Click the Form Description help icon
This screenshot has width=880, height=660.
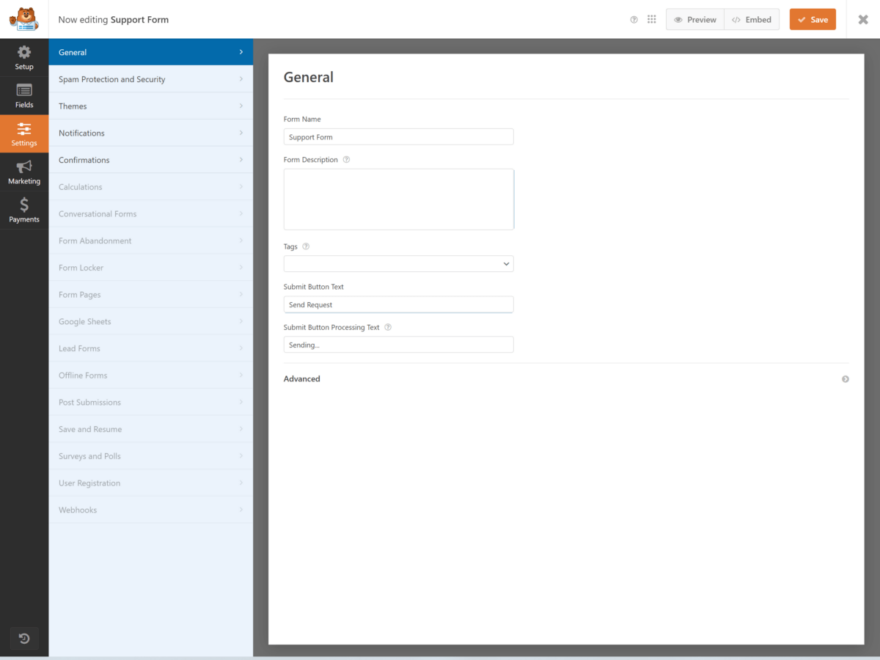coord(346,159)
